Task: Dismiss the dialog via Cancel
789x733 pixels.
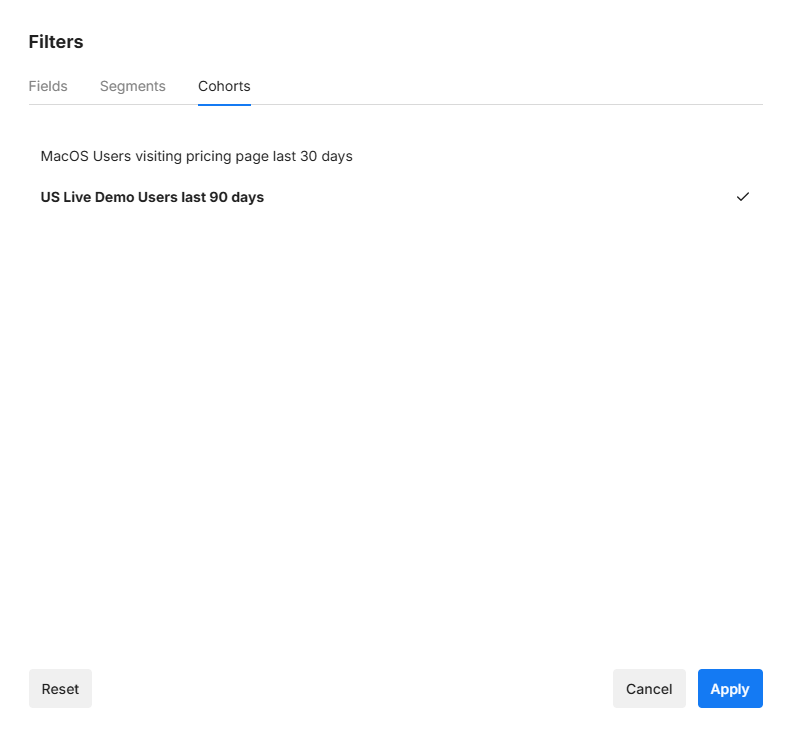Action: [x=648, y=689]
